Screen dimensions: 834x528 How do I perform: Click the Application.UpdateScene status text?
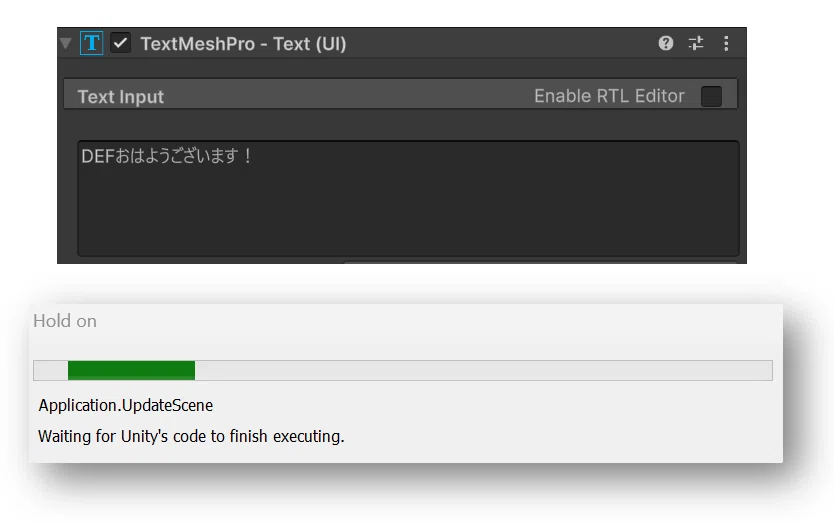tap(126, 405)
